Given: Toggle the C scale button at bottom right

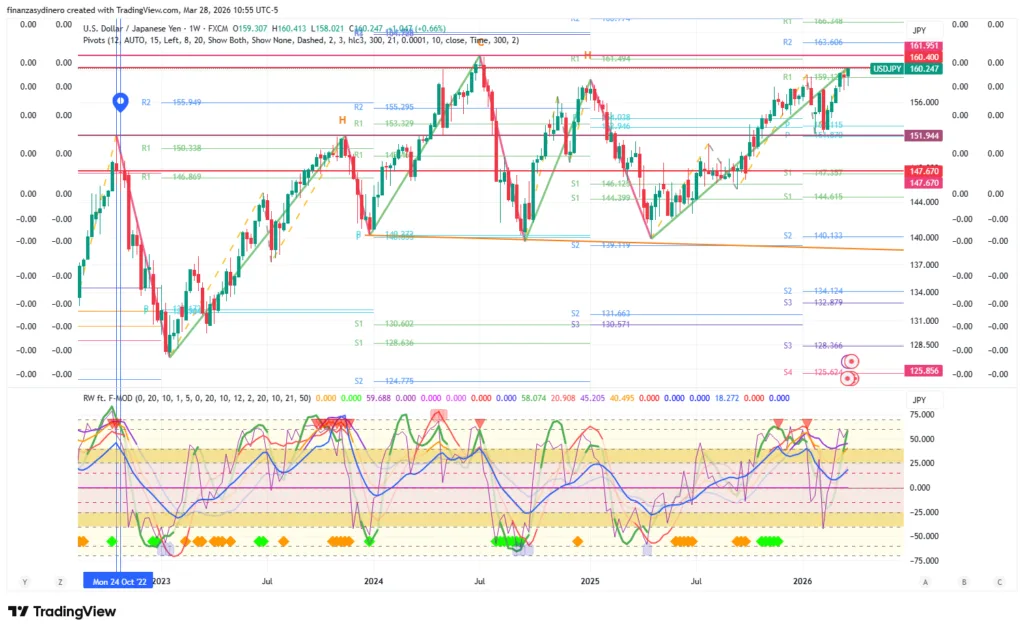Looking at the screenshot, I should click(x=999, y=581).
